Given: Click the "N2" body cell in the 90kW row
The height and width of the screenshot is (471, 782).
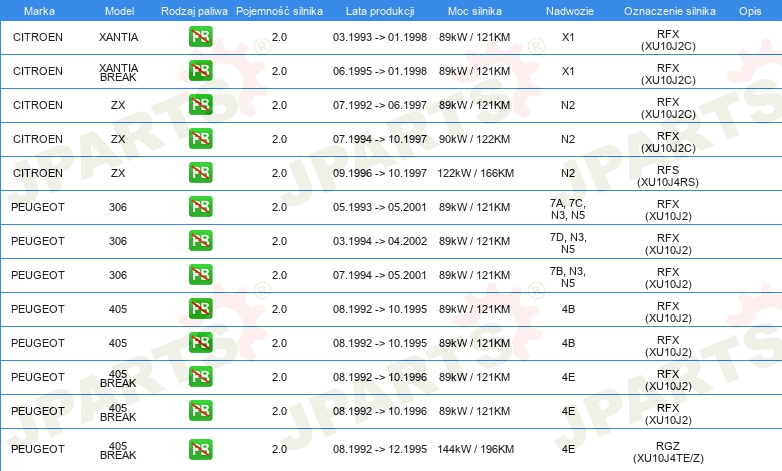Looking at the screenshot, I should pos(568,139).
